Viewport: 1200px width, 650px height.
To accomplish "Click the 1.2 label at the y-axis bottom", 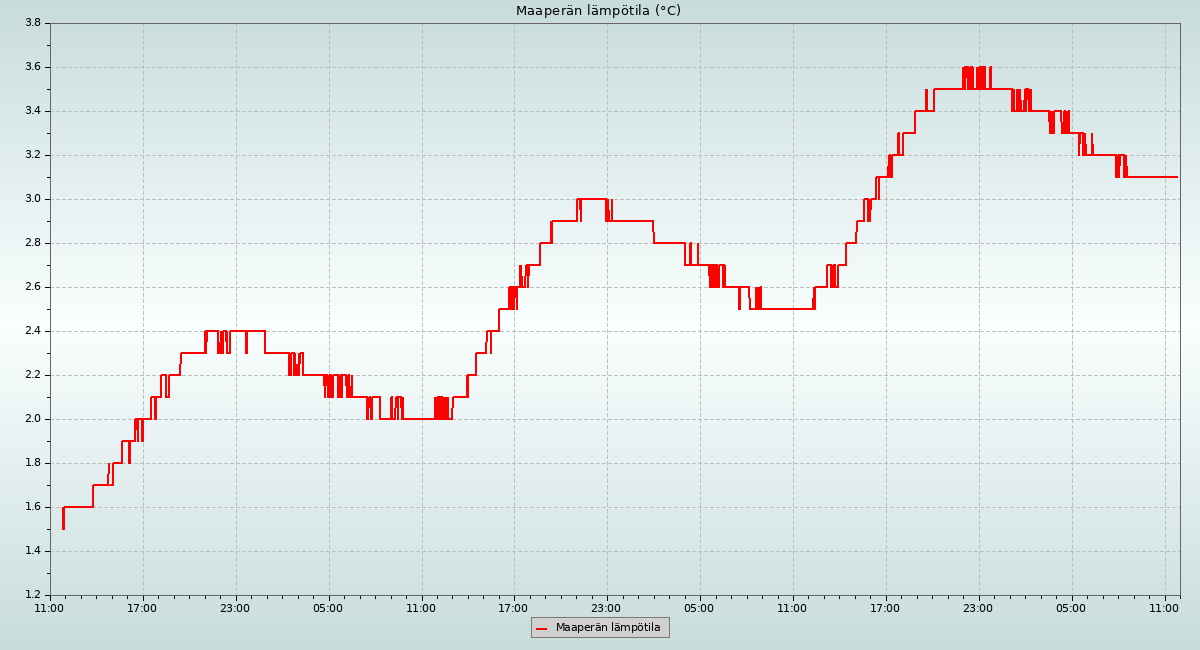I will 32,595.
